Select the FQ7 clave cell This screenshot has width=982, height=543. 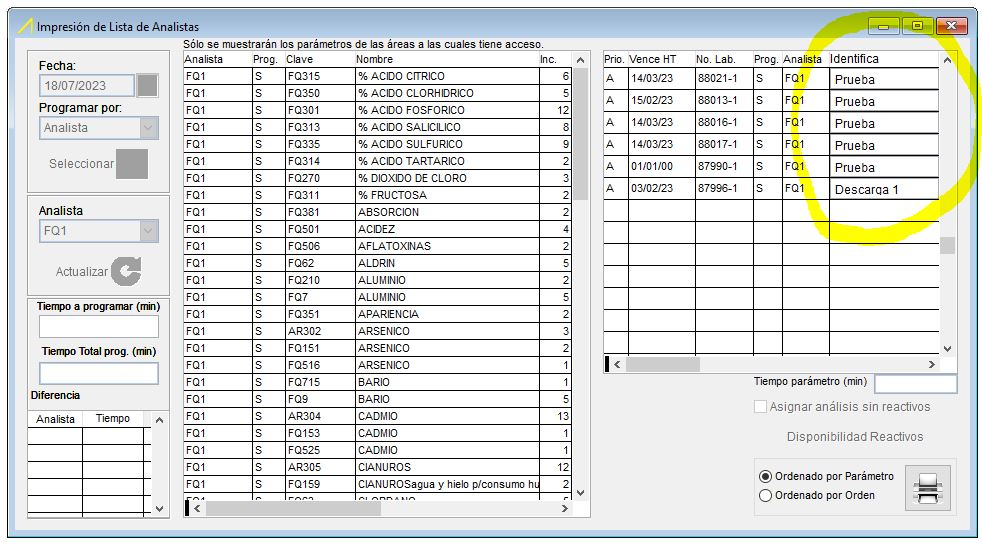click(319, 297)
